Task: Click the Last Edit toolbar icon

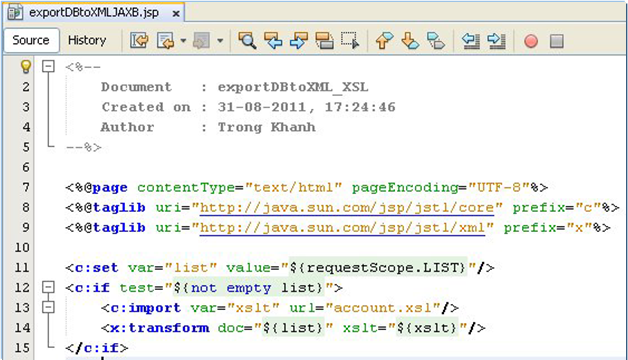Action: click(139, 41)
